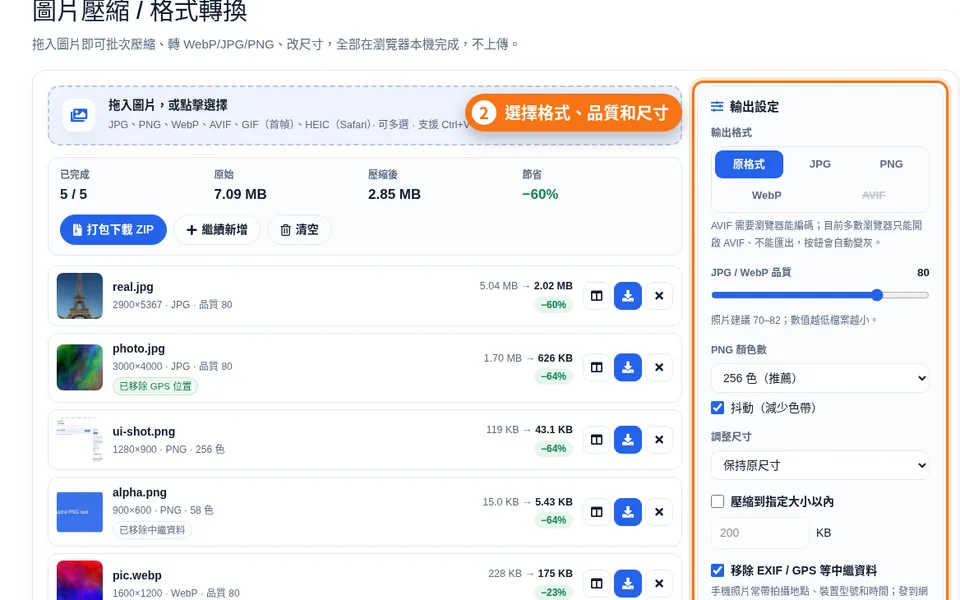Remove ui-shot.png from the list
Image resolution: width=960 pixels, height=600 pixels.
tap(659, 440)
